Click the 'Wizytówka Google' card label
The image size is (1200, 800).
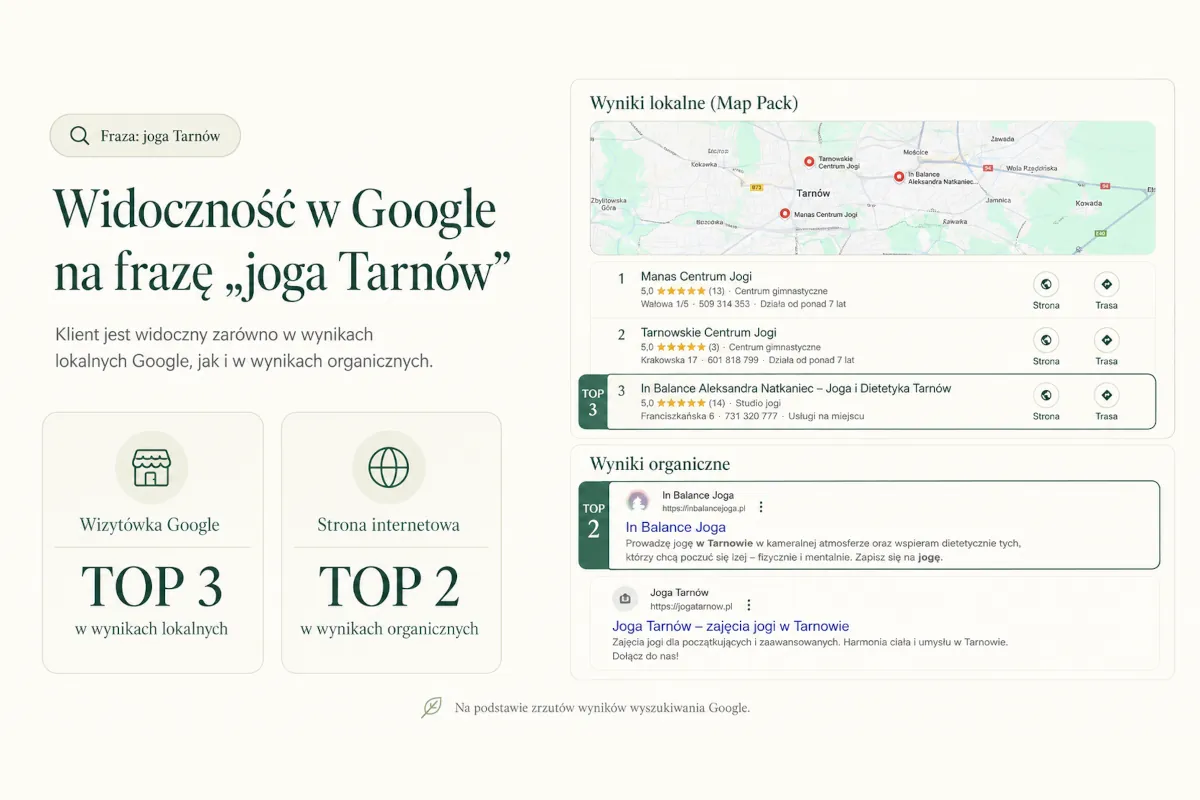coord(150,525)
